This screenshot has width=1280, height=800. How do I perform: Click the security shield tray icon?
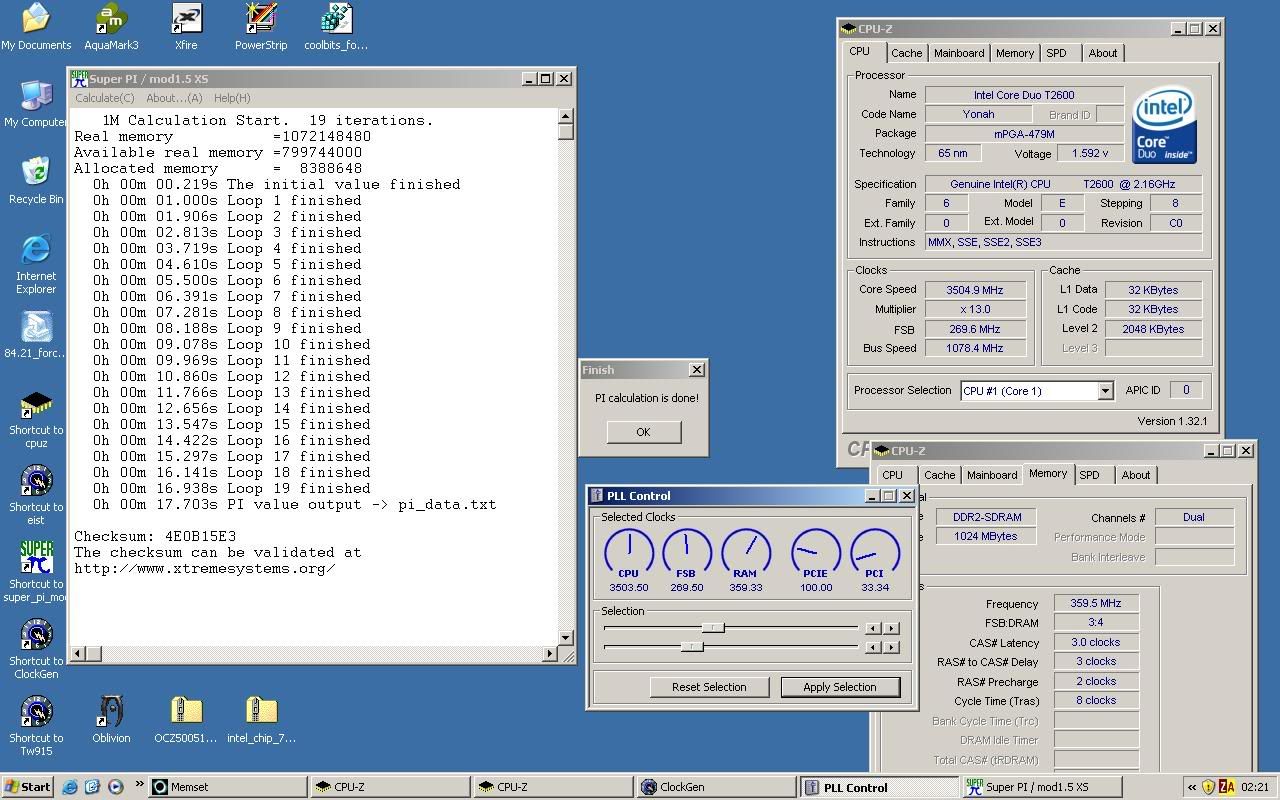(x=1208, y=787)
